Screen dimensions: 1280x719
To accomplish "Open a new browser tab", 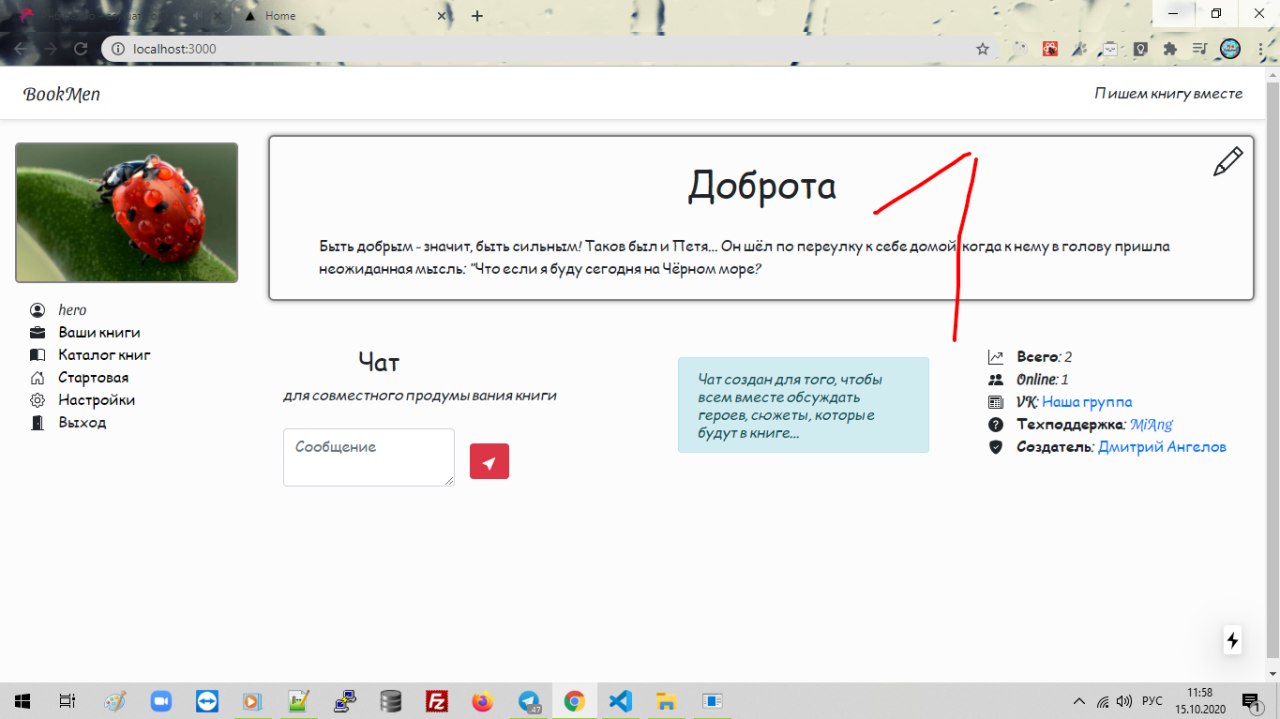I will coord(477,16).
